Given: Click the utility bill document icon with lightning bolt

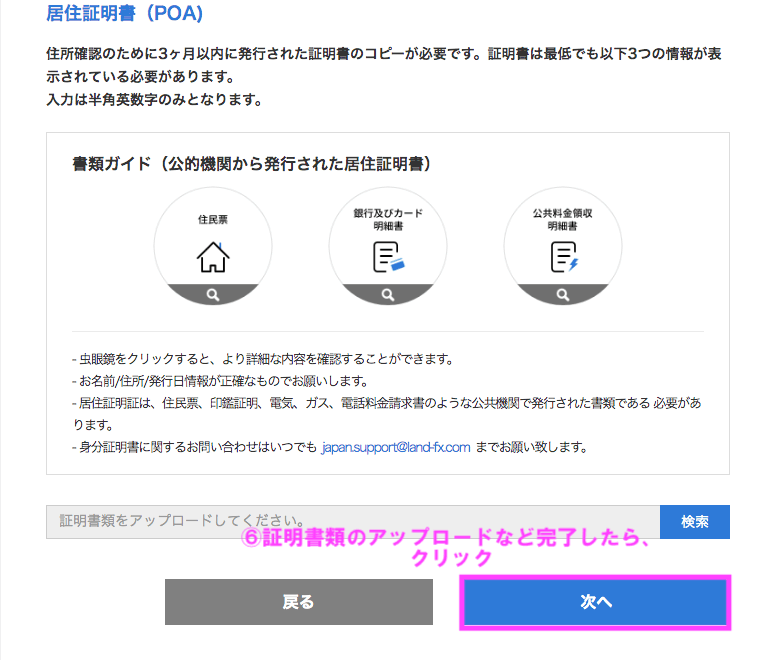Looking at the screenshot, I should pyautogui.click(x=564, y=256).
